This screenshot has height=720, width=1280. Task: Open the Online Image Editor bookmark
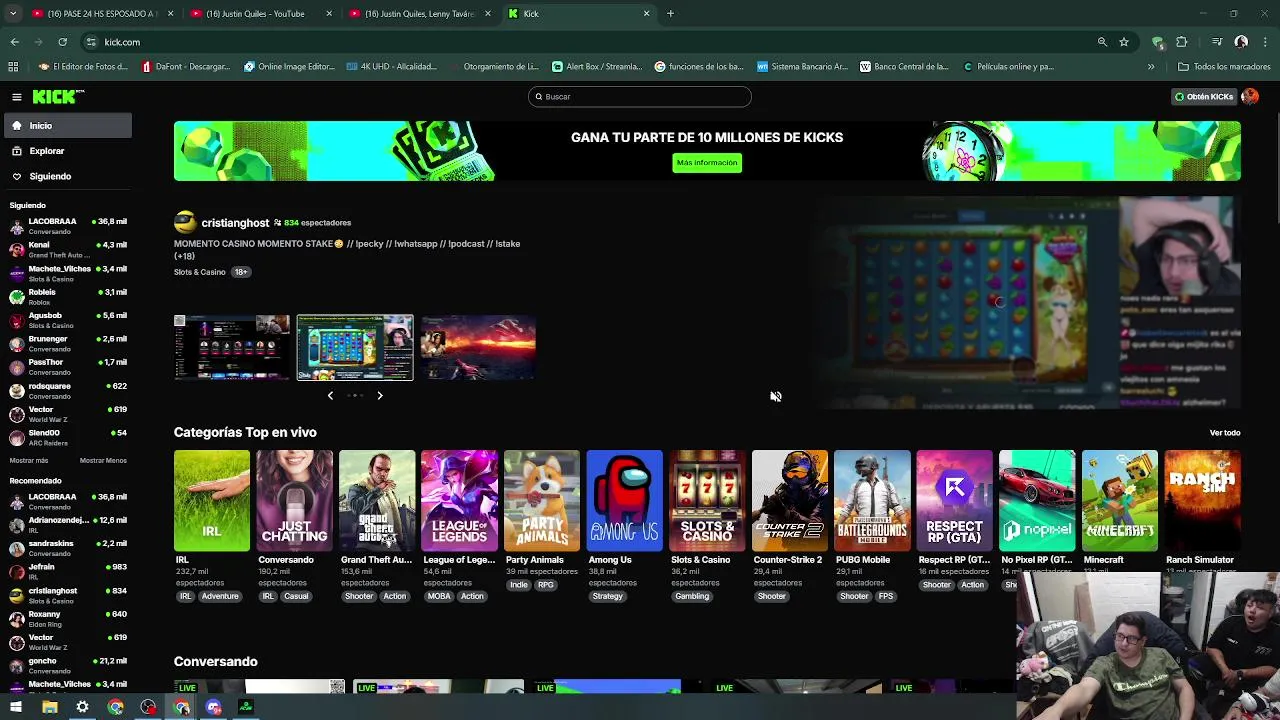pos(290,67)
